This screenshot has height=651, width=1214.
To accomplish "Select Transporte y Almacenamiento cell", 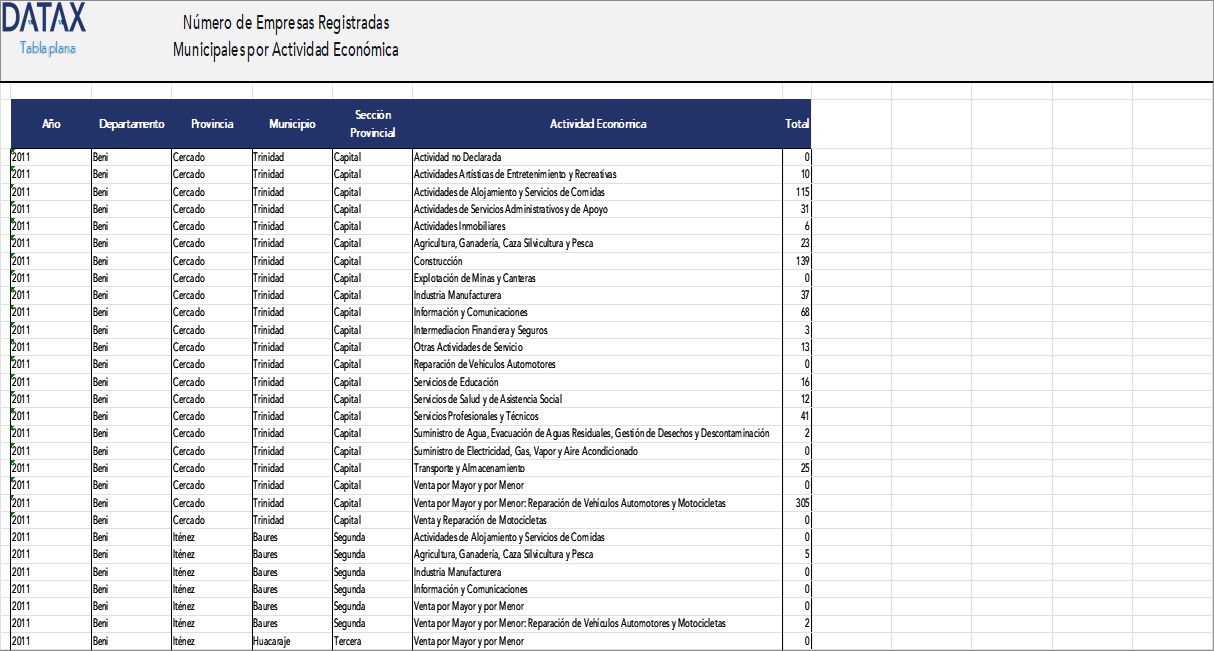I will (598, 468).
